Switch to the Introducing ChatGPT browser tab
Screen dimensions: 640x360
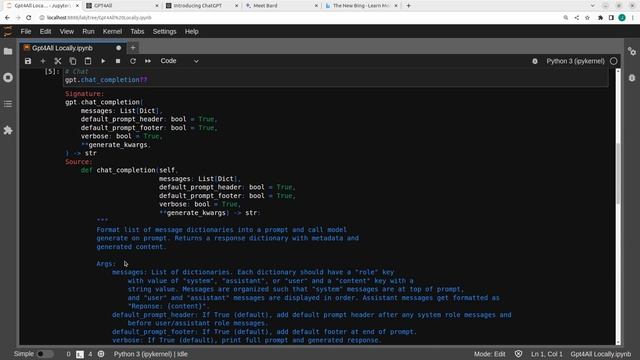pos(201,6)
